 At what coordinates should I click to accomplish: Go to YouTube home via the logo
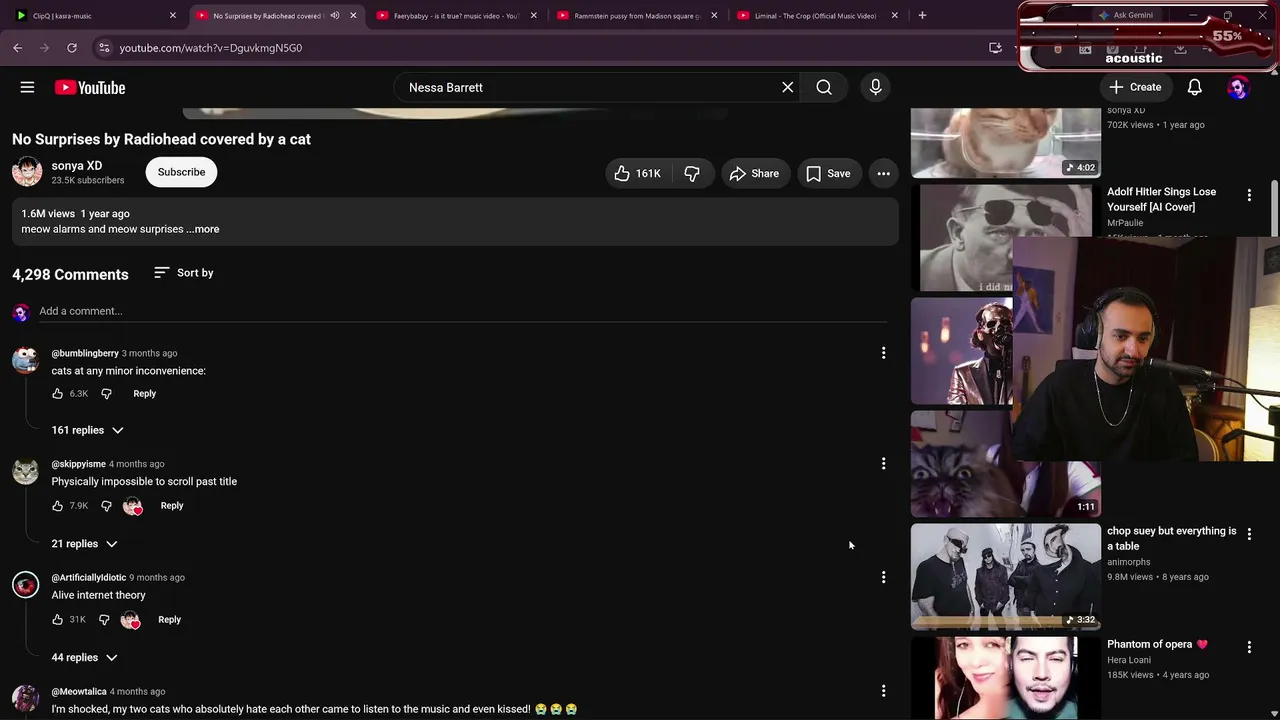(x=90, y=87)
